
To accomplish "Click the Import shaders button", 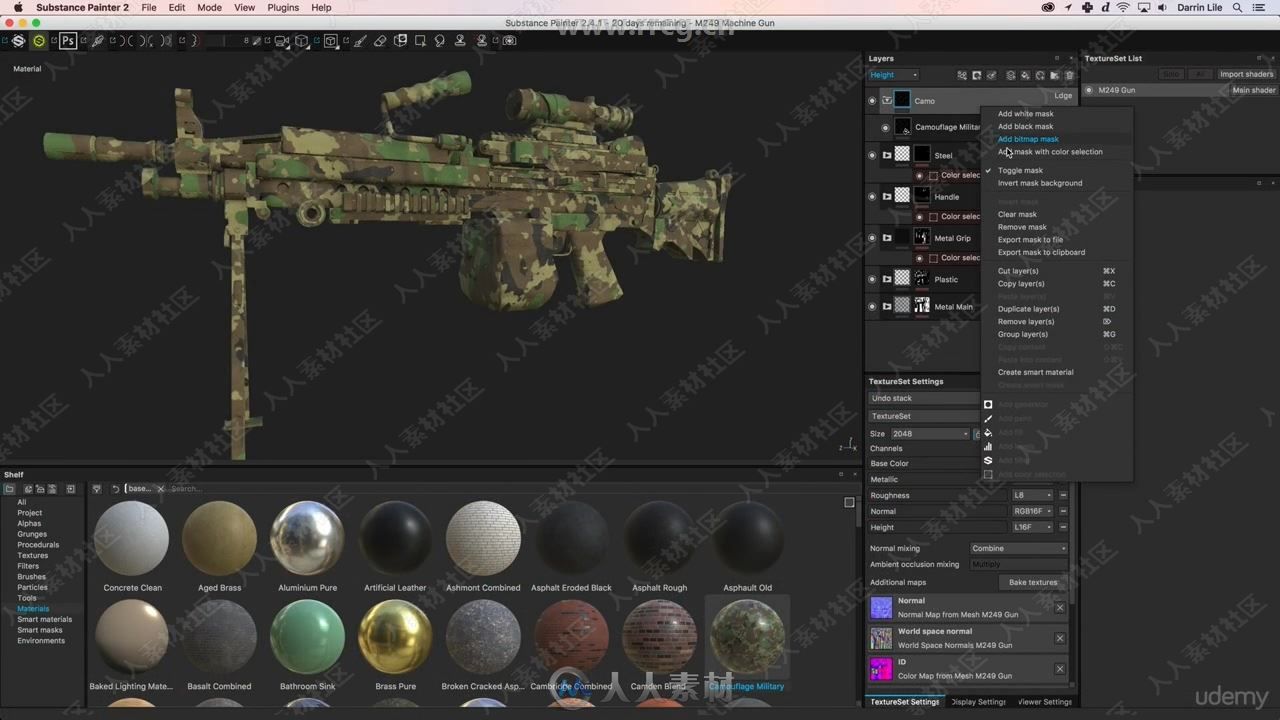I will tap(1246, 74).
